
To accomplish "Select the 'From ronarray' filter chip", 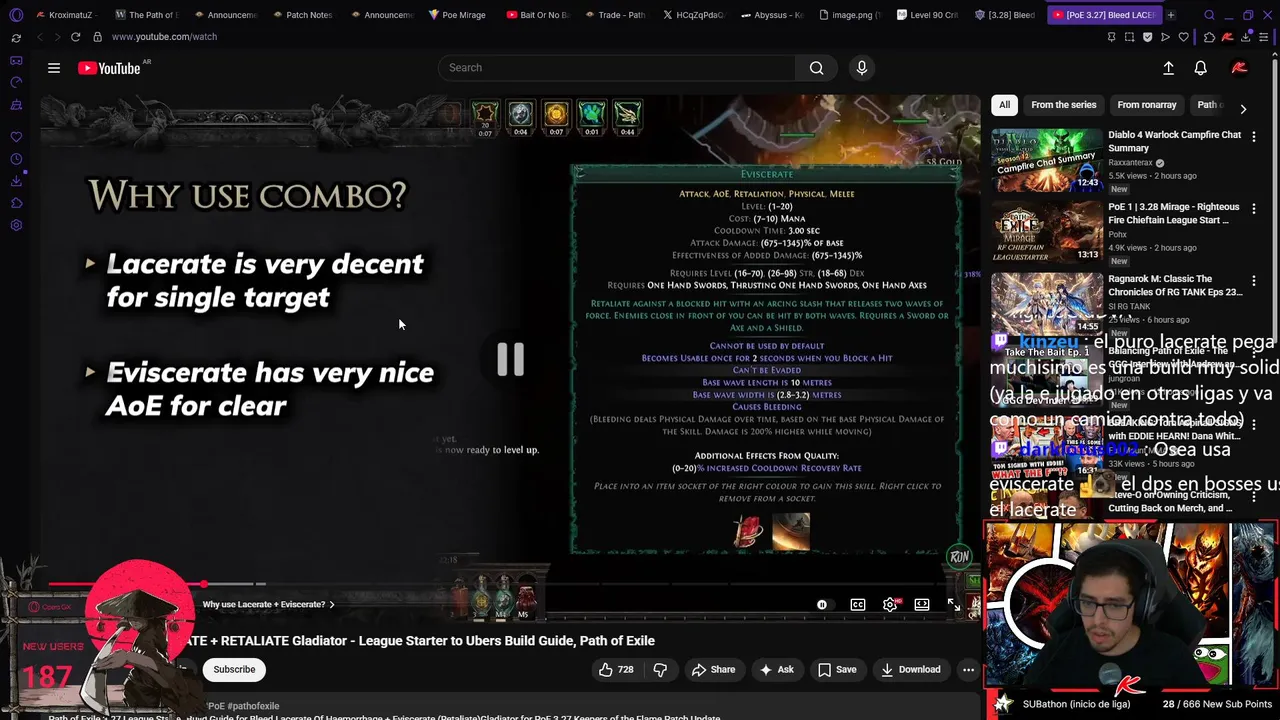I will [x=1146, y=105].
